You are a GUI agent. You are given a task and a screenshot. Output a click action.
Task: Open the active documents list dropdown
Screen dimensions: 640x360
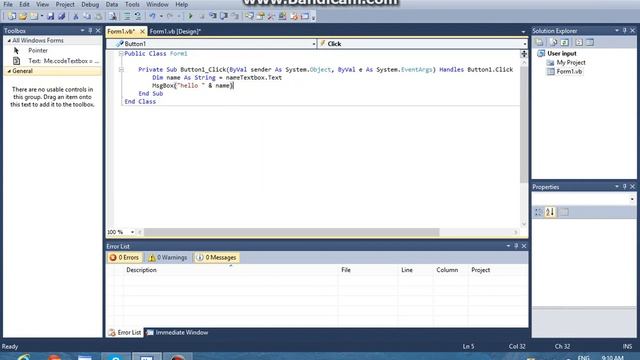coord(523,31)
